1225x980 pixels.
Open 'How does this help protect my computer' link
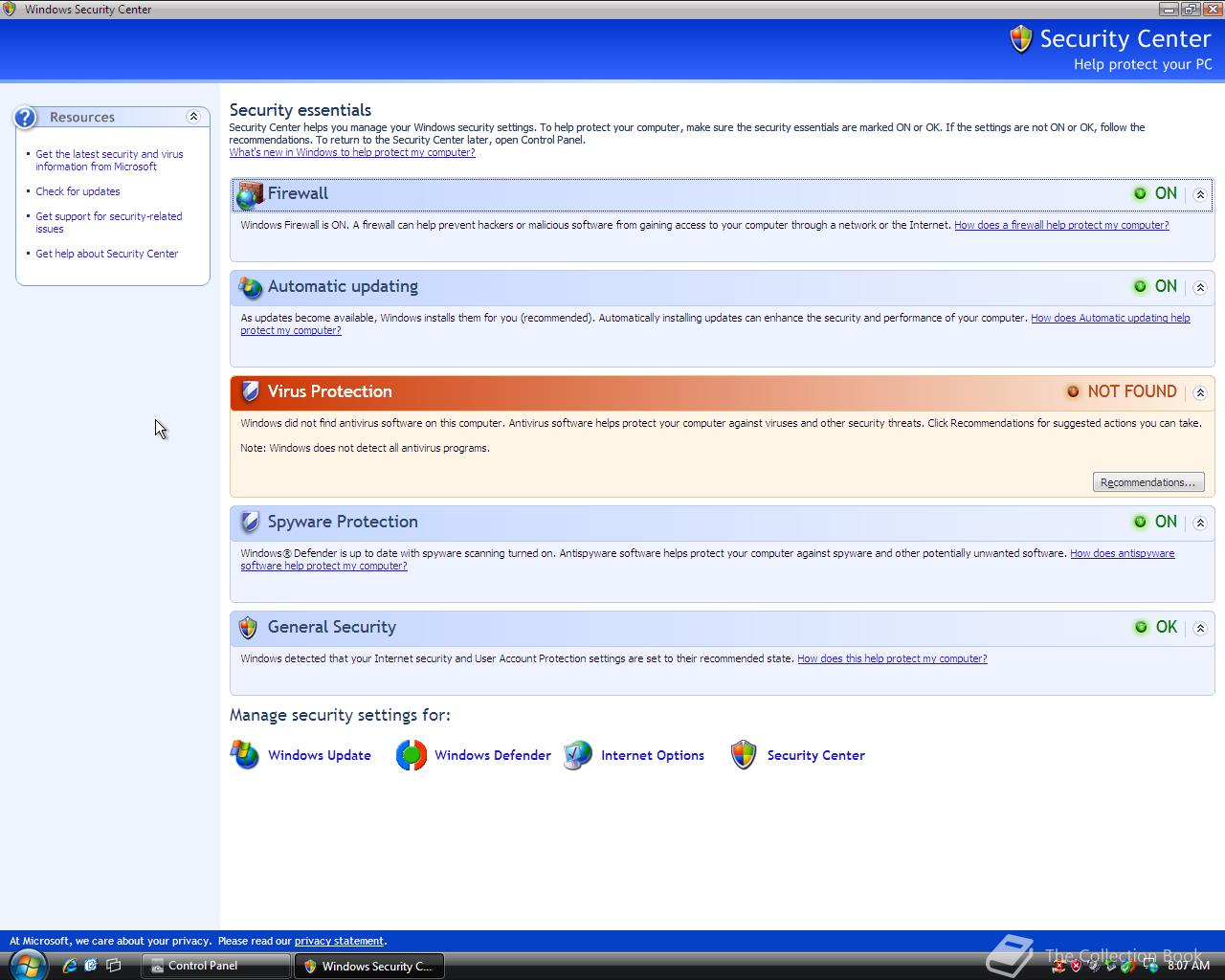(x=892, y=658)
